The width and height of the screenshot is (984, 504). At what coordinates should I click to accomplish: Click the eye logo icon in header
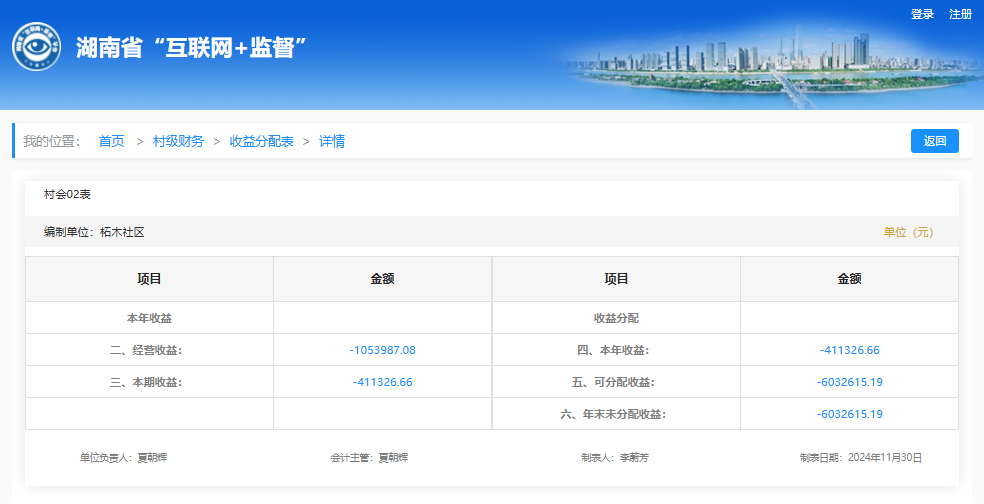(36, 47)
